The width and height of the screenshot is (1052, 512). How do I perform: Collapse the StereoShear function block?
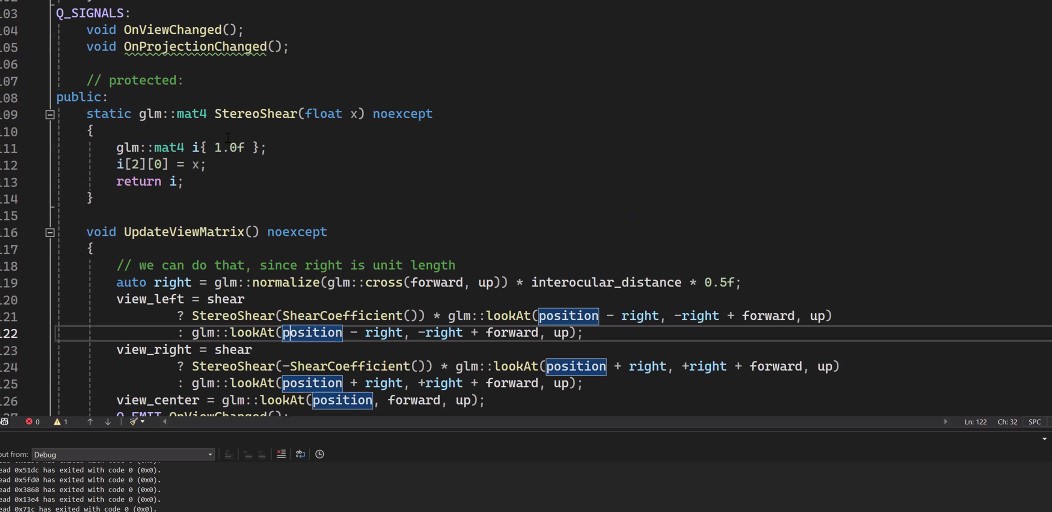point(49,114)
